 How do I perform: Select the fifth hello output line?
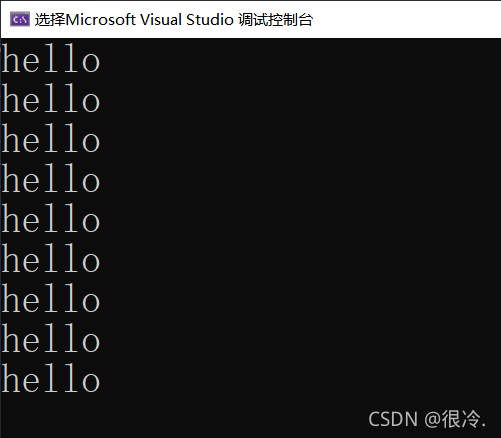pyautogui.click(x=51, y=218)
